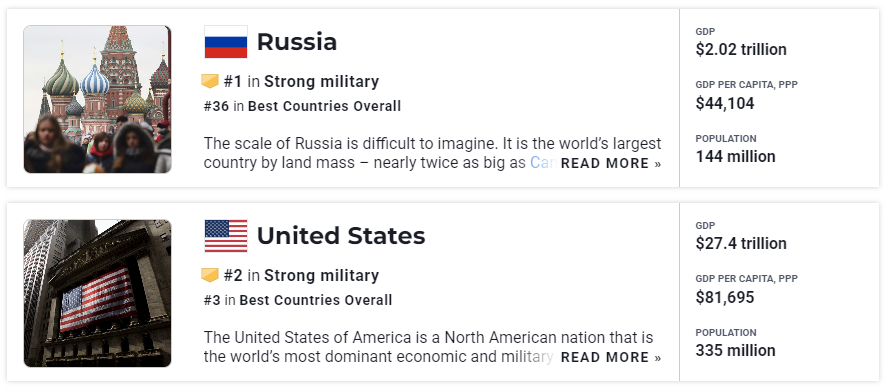889x392 pixels.
Task: Click Russia's '#1 in Strong military' ranking
Action: (x=301, y=82)
